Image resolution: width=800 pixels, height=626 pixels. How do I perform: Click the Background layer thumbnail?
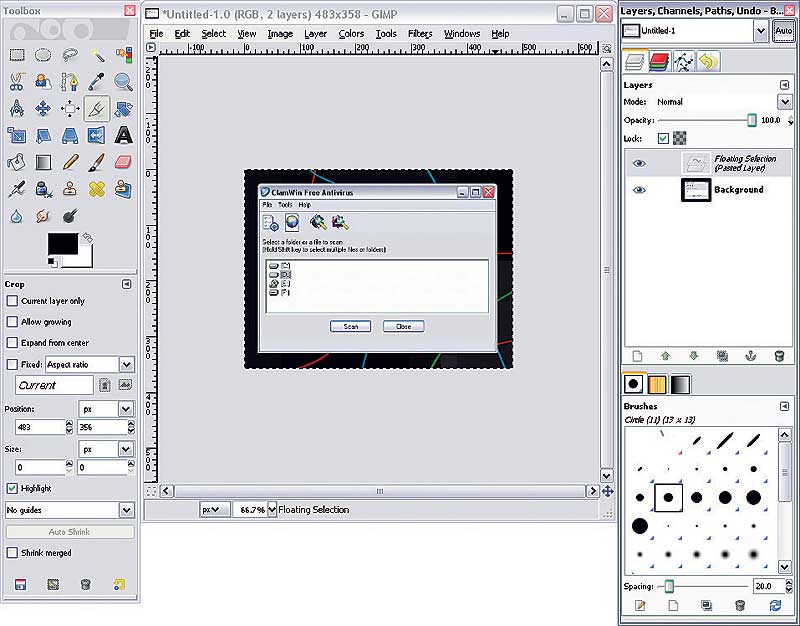(x=696, y=190)
